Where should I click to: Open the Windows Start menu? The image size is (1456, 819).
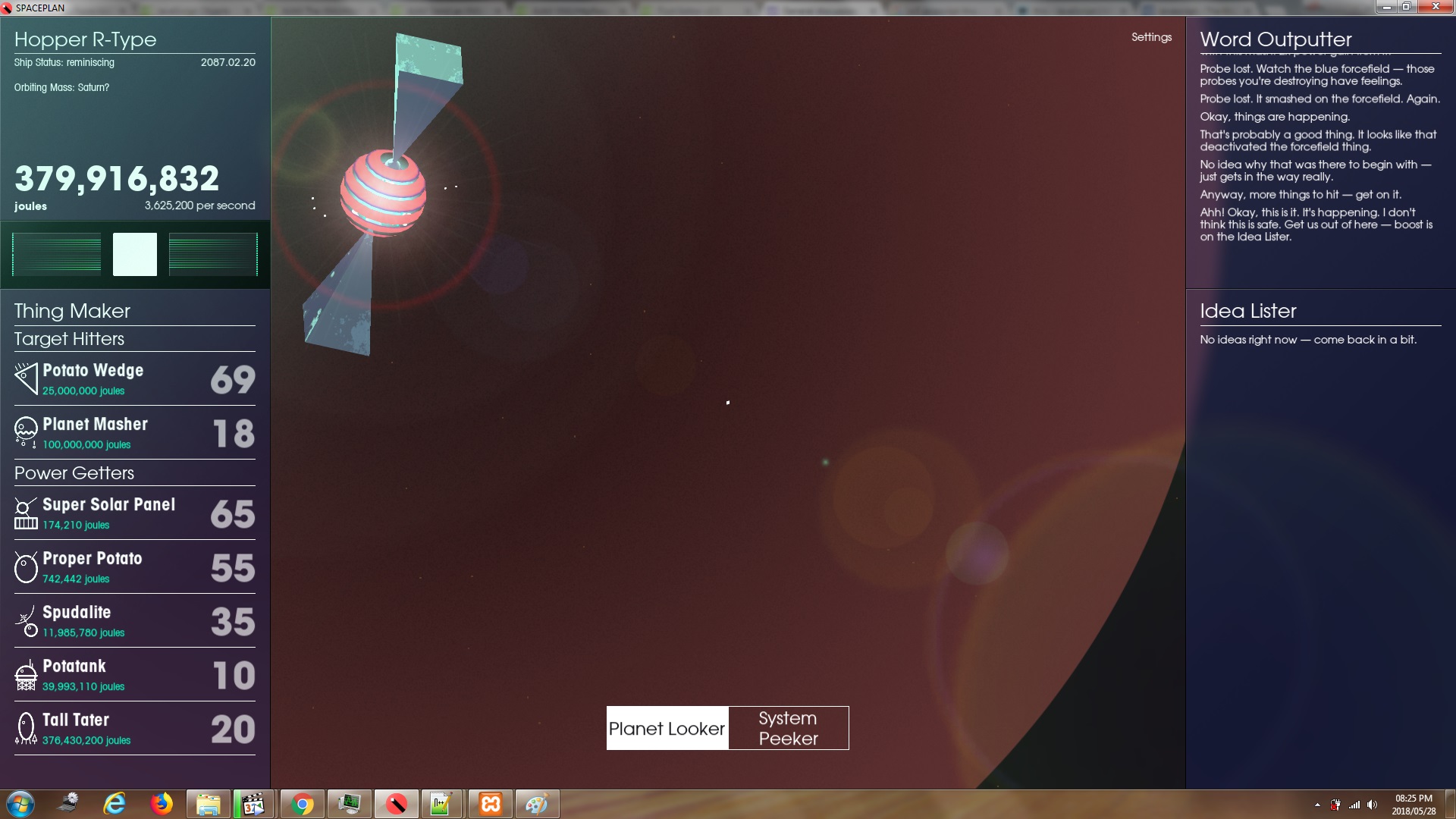point(20,804)
